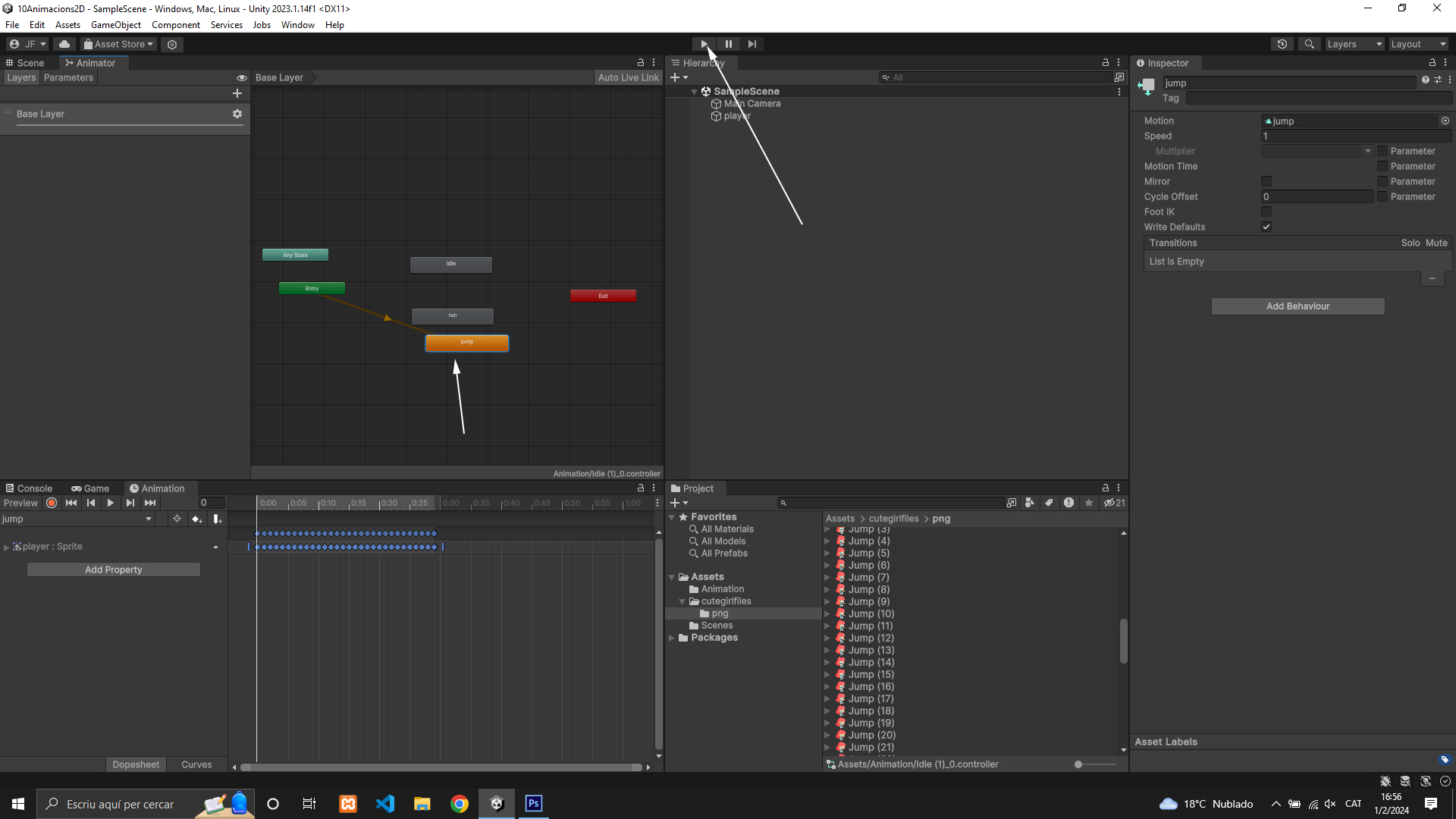Open the Layers dropdown in the toolbar
1456x819 pixels.
pyautogui.click(x=1354, y=44)
